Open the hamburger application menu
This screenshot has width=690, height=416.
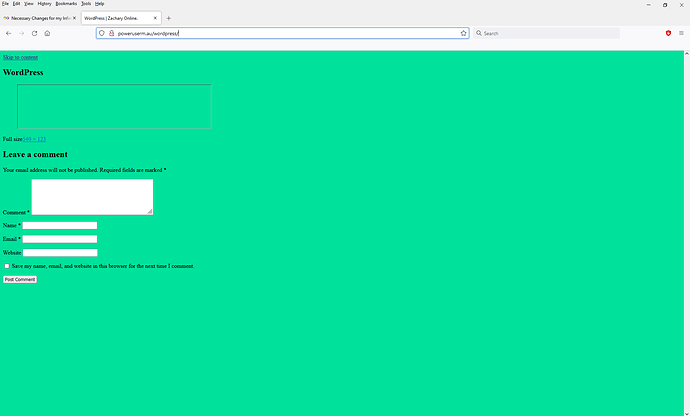681,33
